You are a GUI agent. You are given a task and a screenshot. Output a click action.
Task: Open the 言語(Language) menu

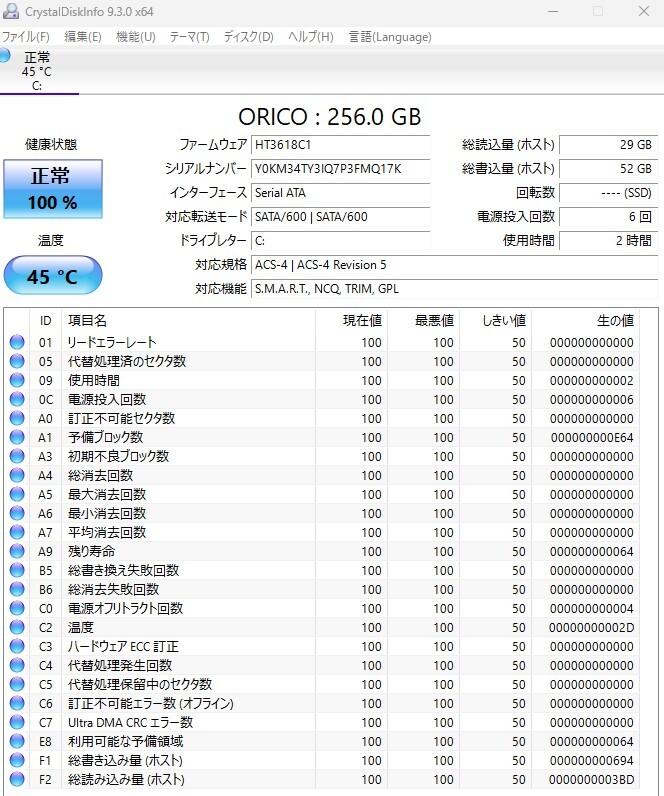390,37
